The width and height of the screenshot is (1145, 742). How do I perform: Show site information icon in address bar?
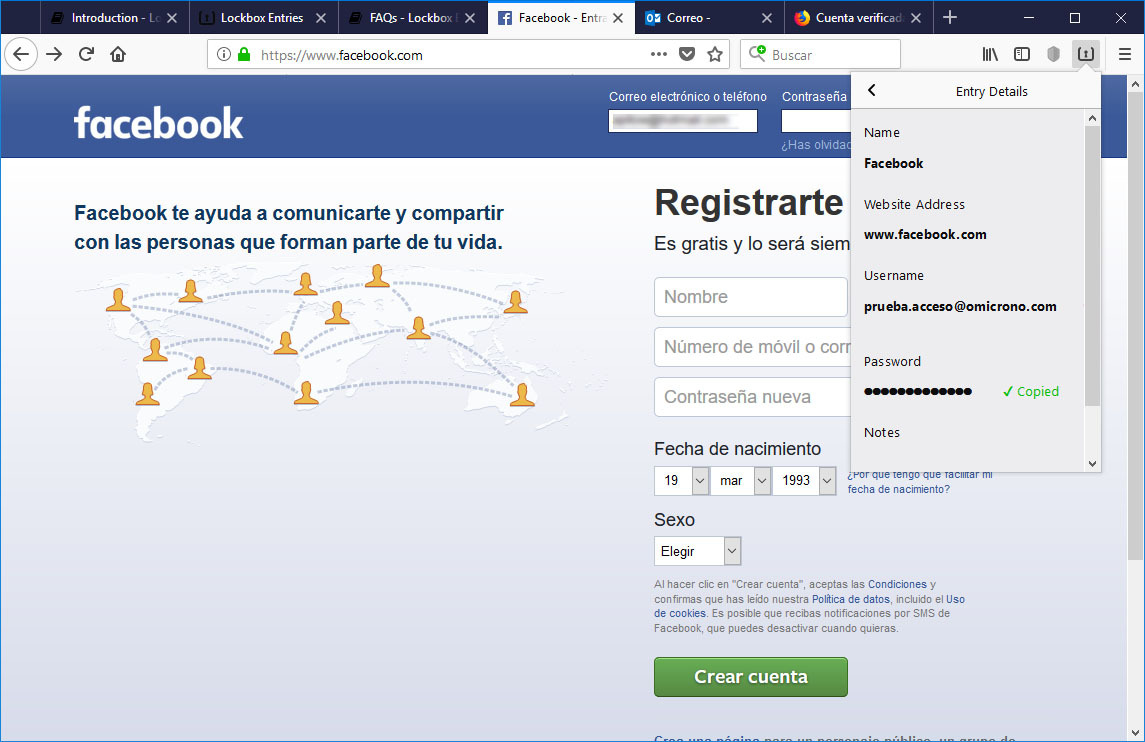(x=224, y=54)
